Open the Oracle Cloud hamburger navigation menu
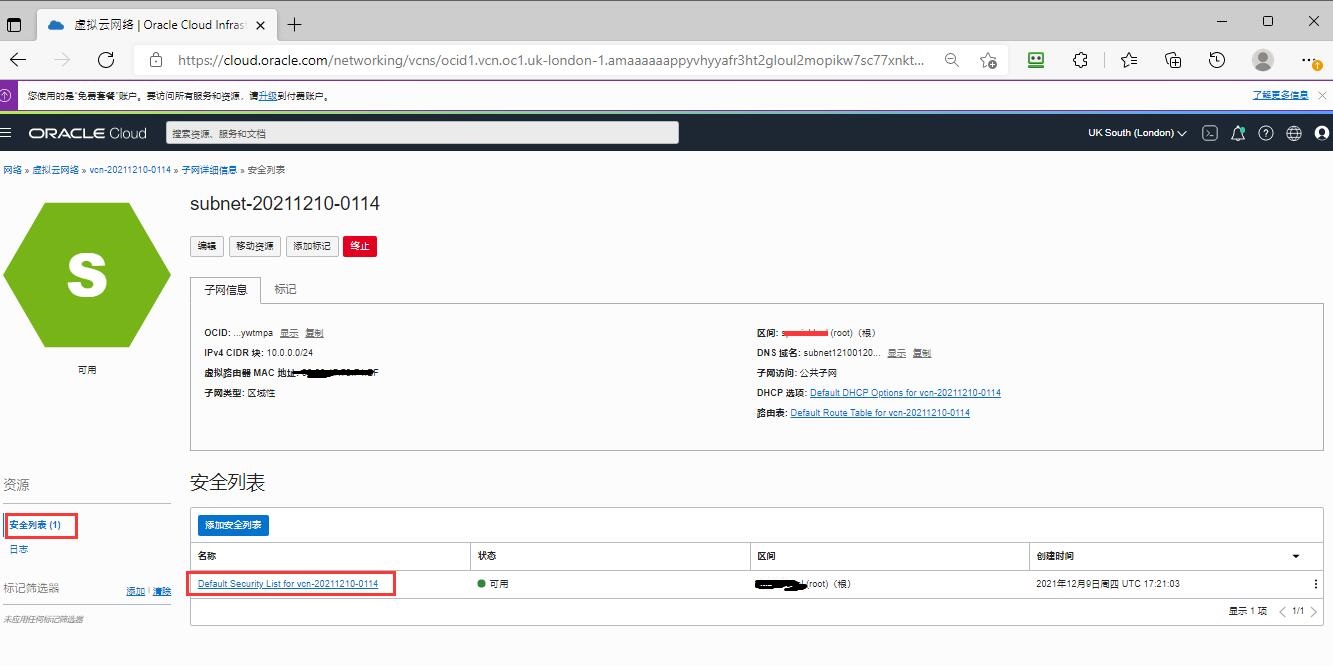This screenshot has width=1333, height=666. tap(6, 133)
